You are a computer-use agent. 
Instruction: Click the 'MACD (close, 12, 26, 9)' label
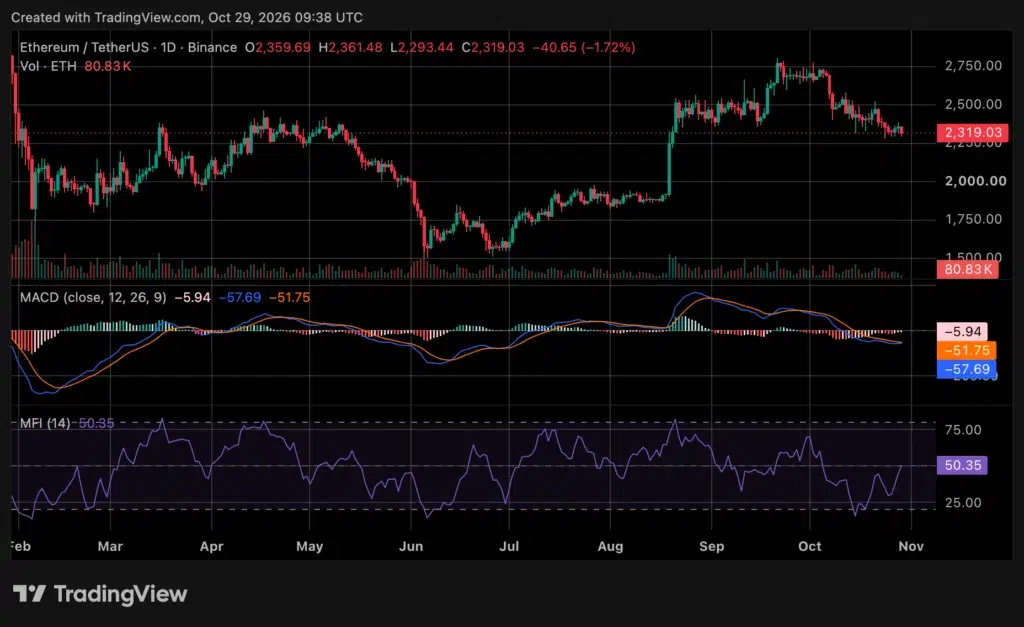pos(93,297)
